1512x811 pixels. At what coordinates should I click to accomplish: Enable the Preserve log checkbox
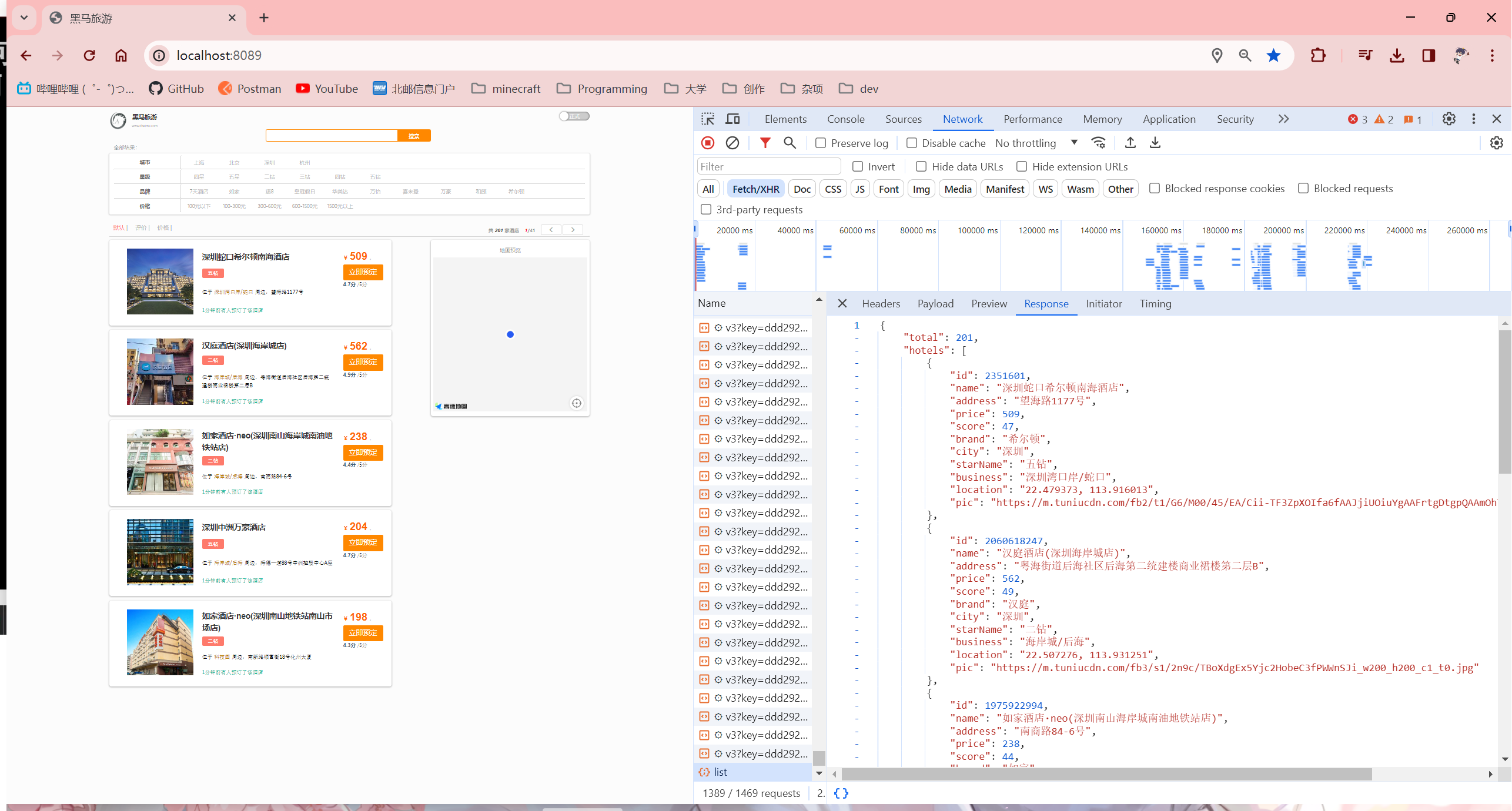(821, 143)
